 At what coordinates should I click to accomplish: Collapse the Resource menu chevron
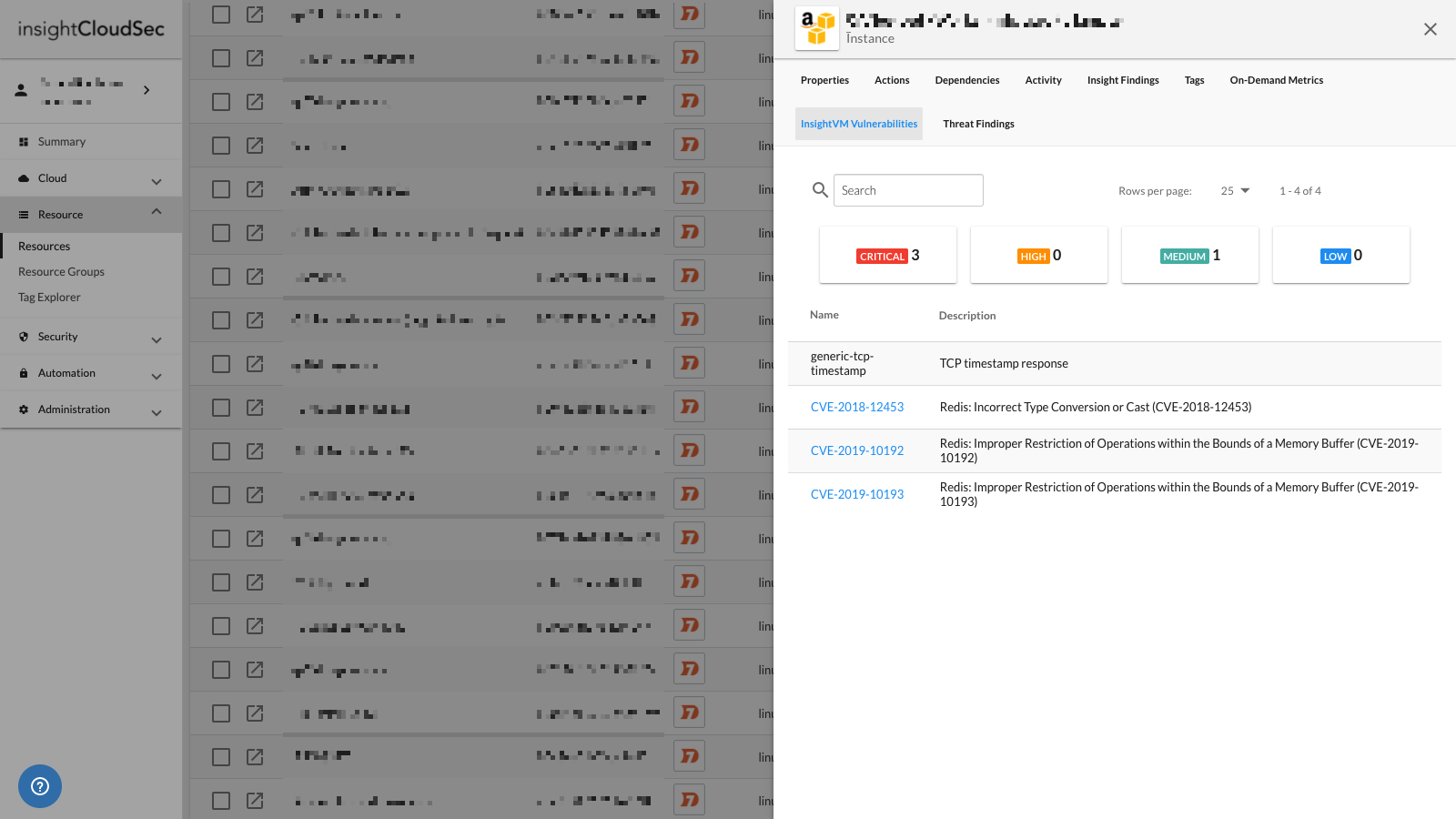pyautogui.click(x=157, y=211)
